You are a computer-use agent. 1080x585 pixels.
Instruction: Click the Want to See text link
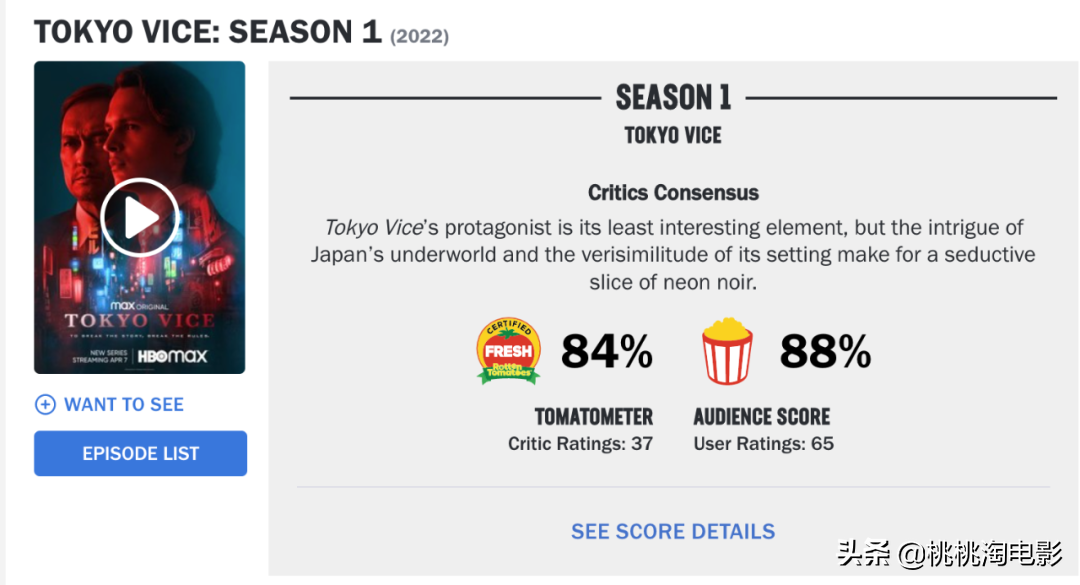pyautogui.click(x=124, y=404)
